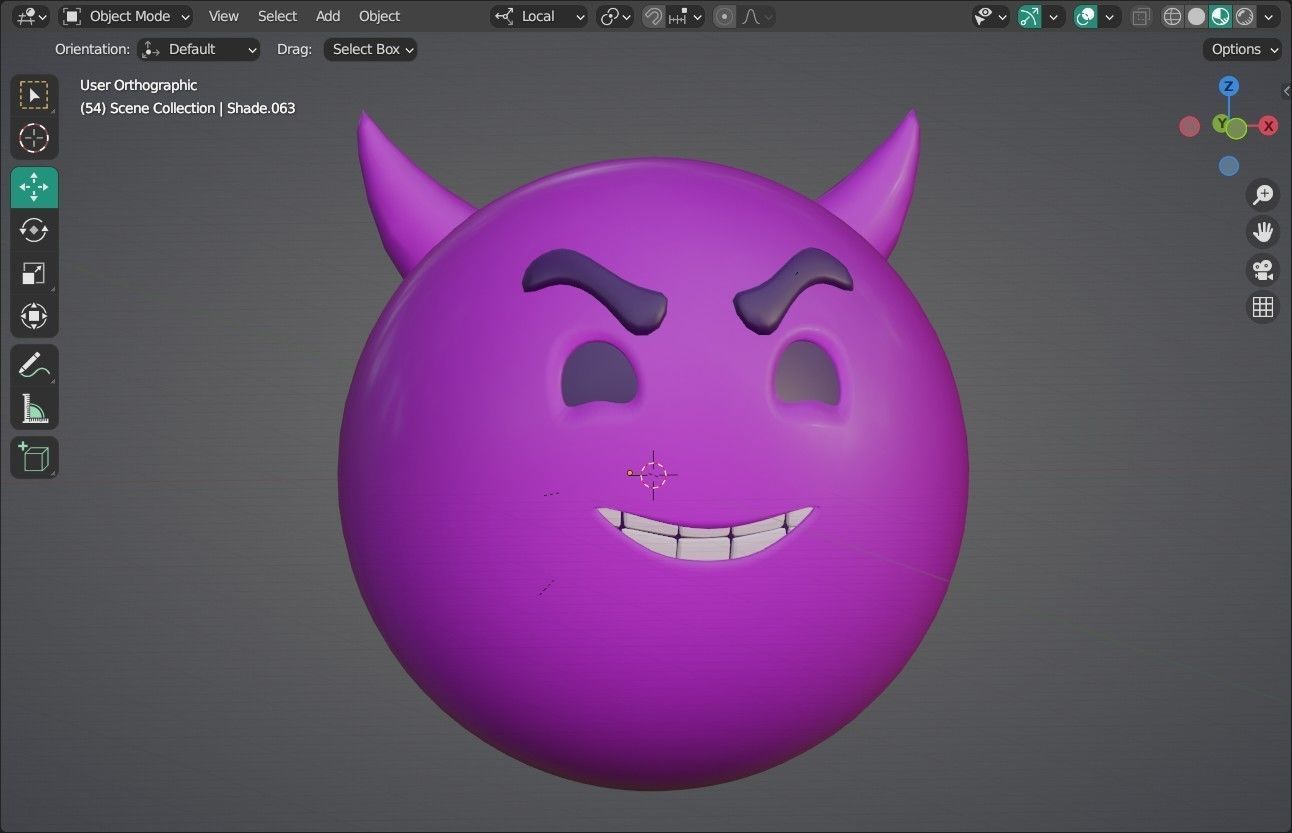The height and width of the screenshot is (833, 1292).
Task: Open the Options dropdown
Action: click(1243, 49)
